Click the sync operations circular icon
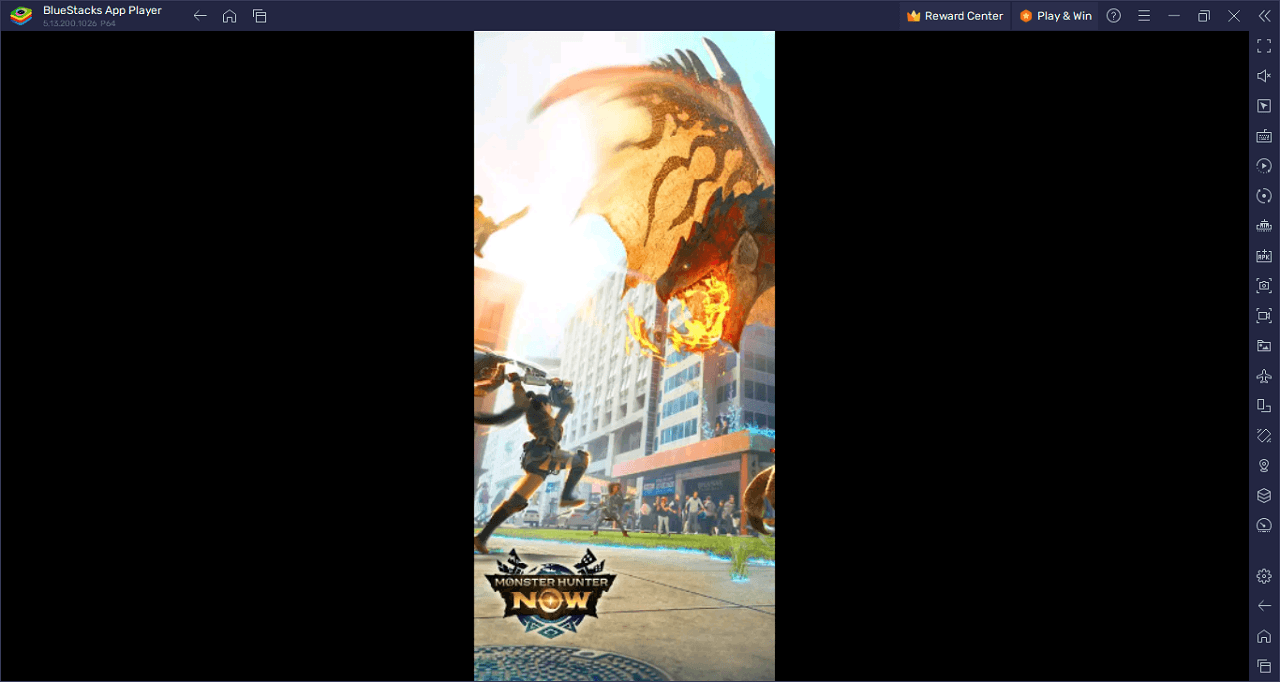Image resolution: width=1280 pixels, height=682 pixels. click(x=1264, y=196)
